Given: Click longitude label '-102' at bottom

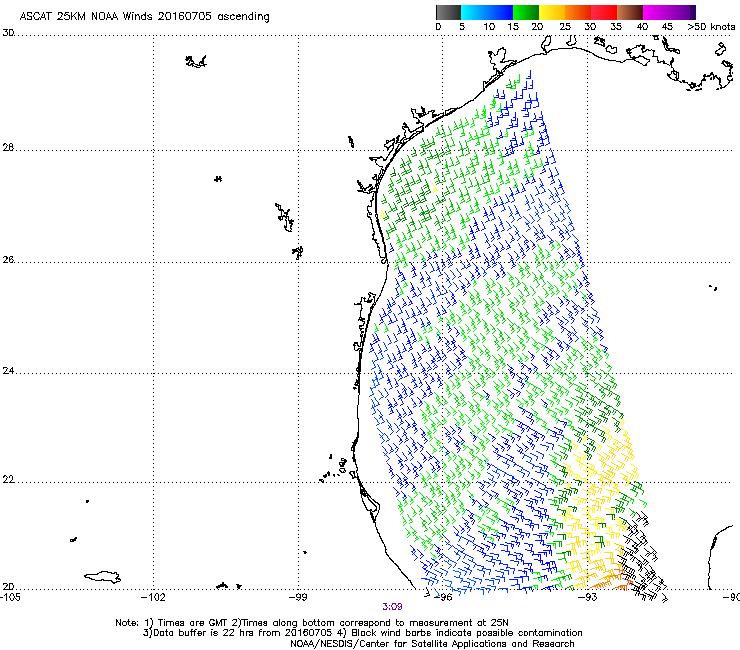Looking at the screenshot, I should (x=153, y=597).
